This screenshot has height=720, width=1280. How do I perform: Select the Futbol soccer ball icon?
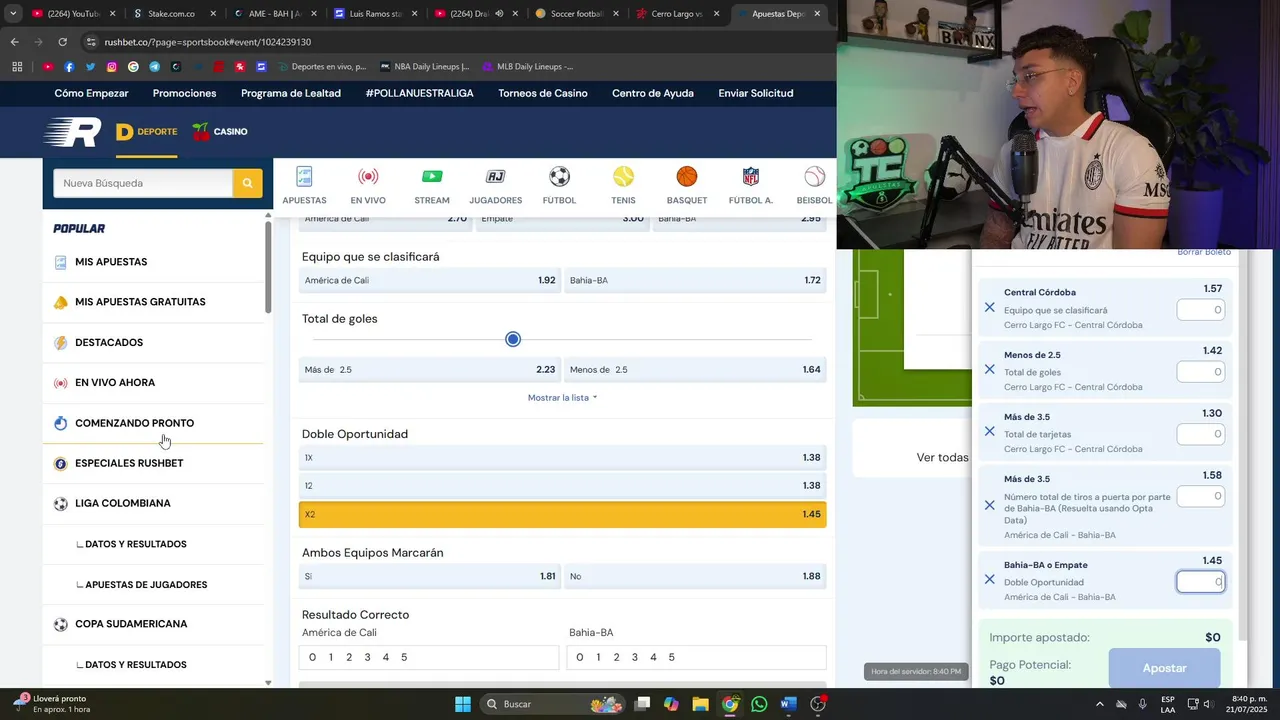(x=559, y=177)
